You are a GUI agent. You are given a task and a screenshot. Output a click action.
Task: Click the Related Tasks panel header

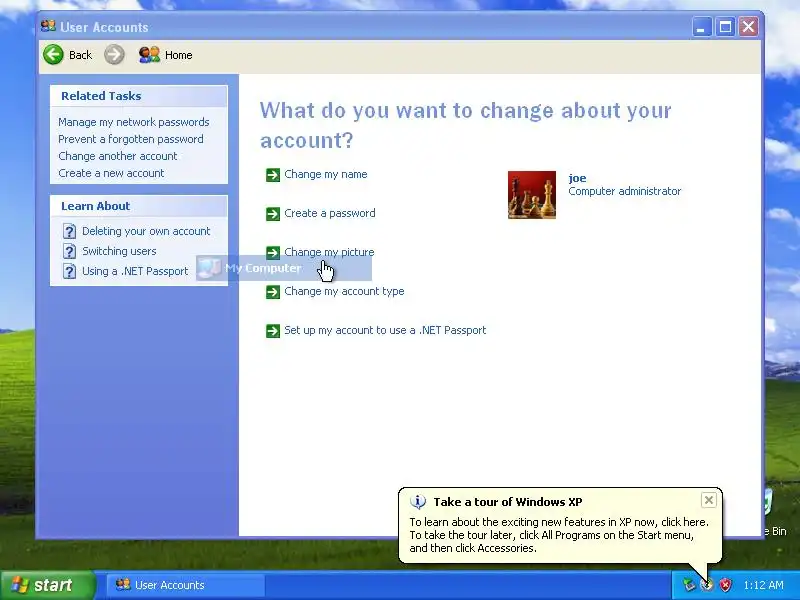coord(139,96)
